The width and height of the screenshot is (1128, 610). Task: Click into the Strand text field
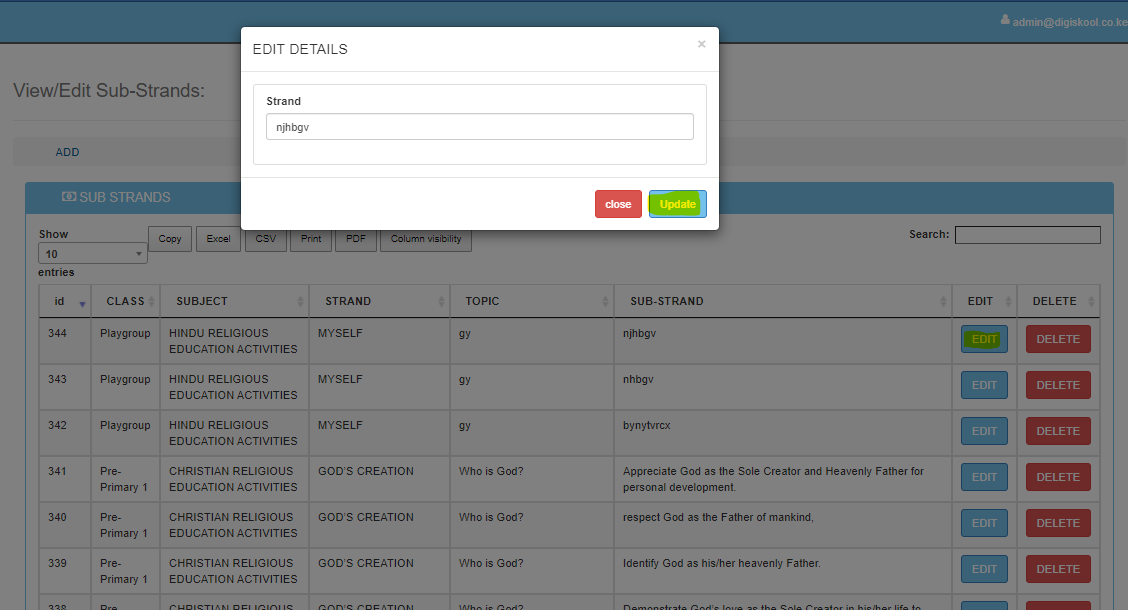(x=479, y=127)
